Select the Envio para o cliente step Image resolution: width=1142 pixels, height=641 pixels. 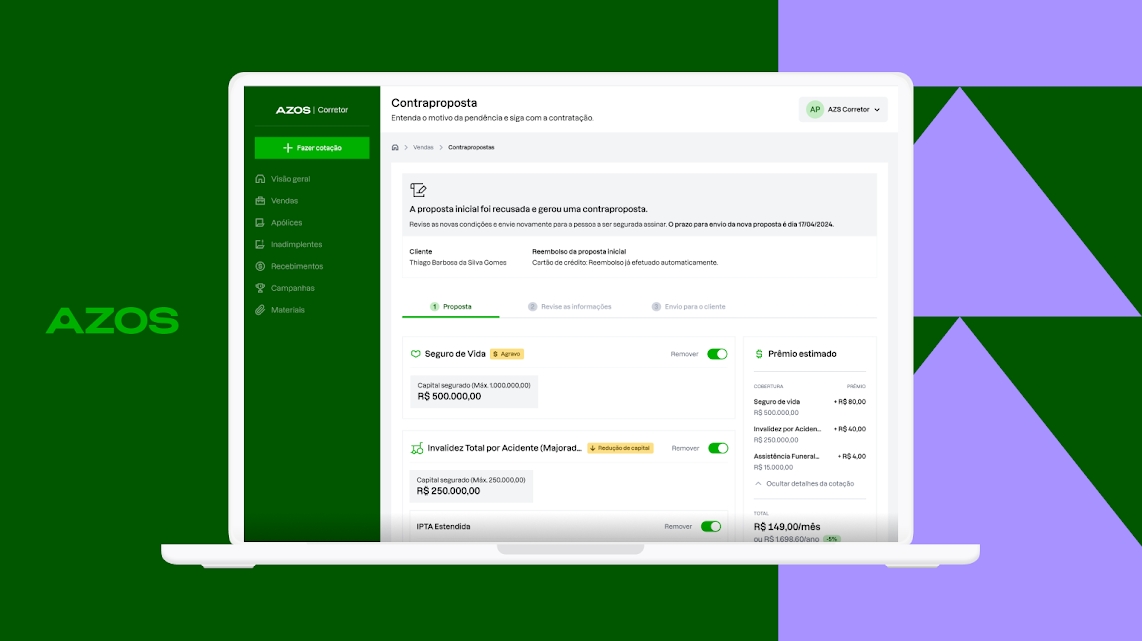(x=689, y=306)
